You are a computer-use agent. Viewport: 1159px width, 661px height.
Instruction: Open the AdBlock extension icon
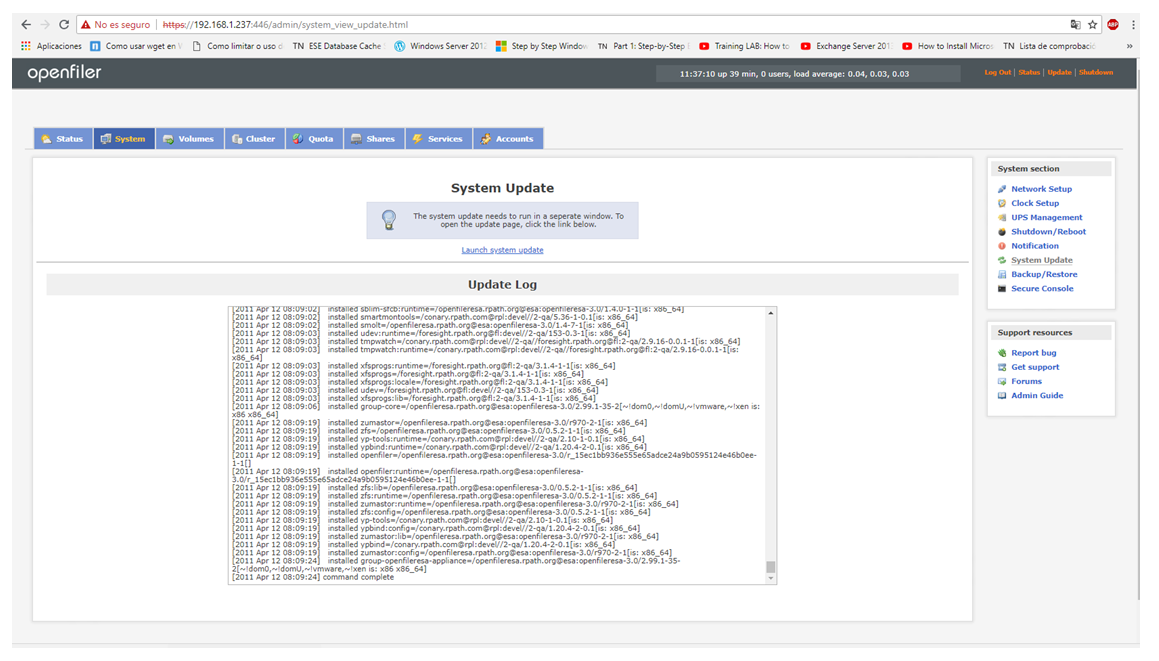tap(1113, 24)
